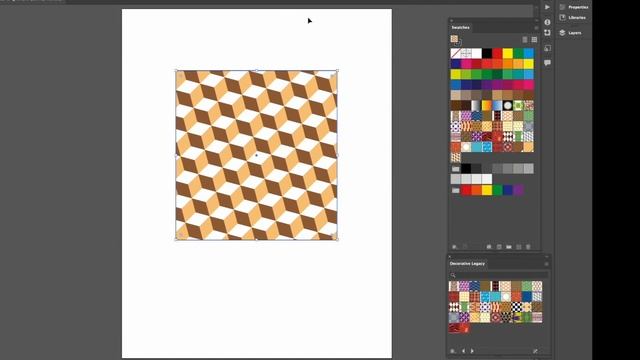Open the Artboards icon in the dock
Viewport: 640px width, 360px height.
pos(547,33)
